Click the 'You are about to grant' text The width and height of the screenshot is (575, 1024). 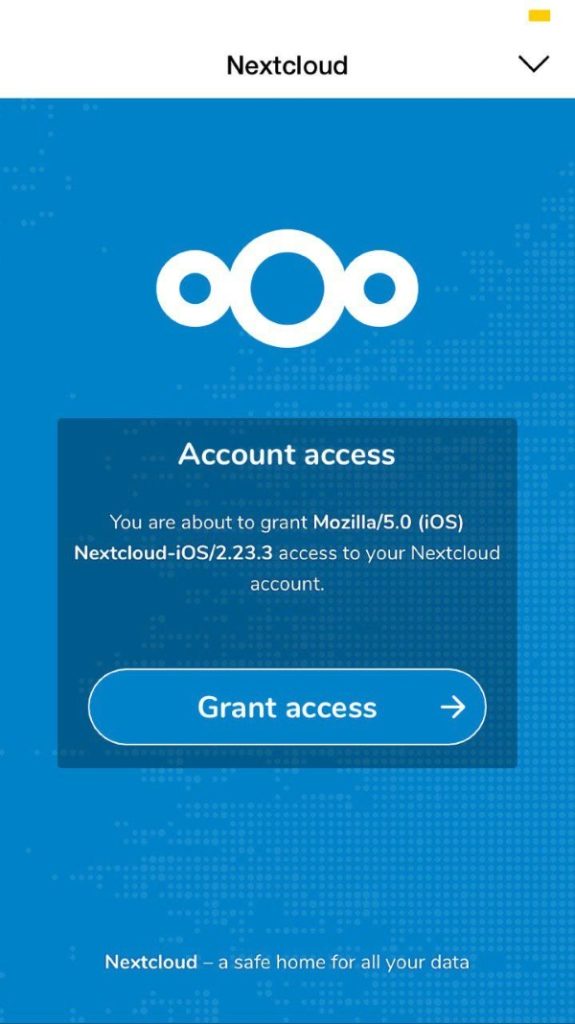tap(209, 522)
